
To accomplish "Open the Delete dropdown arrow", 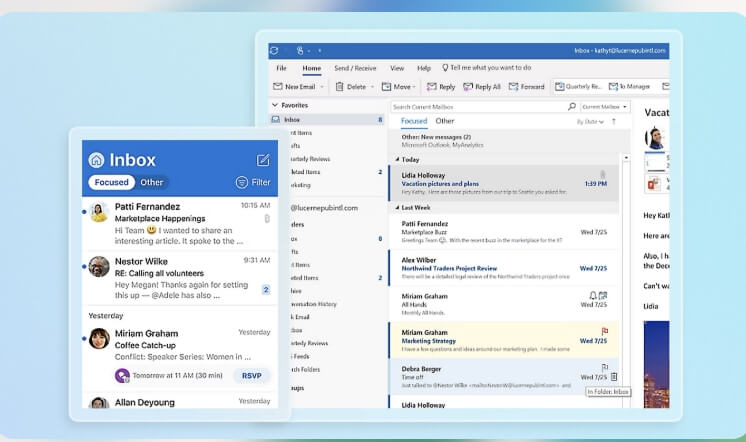I will pos(372,87).
